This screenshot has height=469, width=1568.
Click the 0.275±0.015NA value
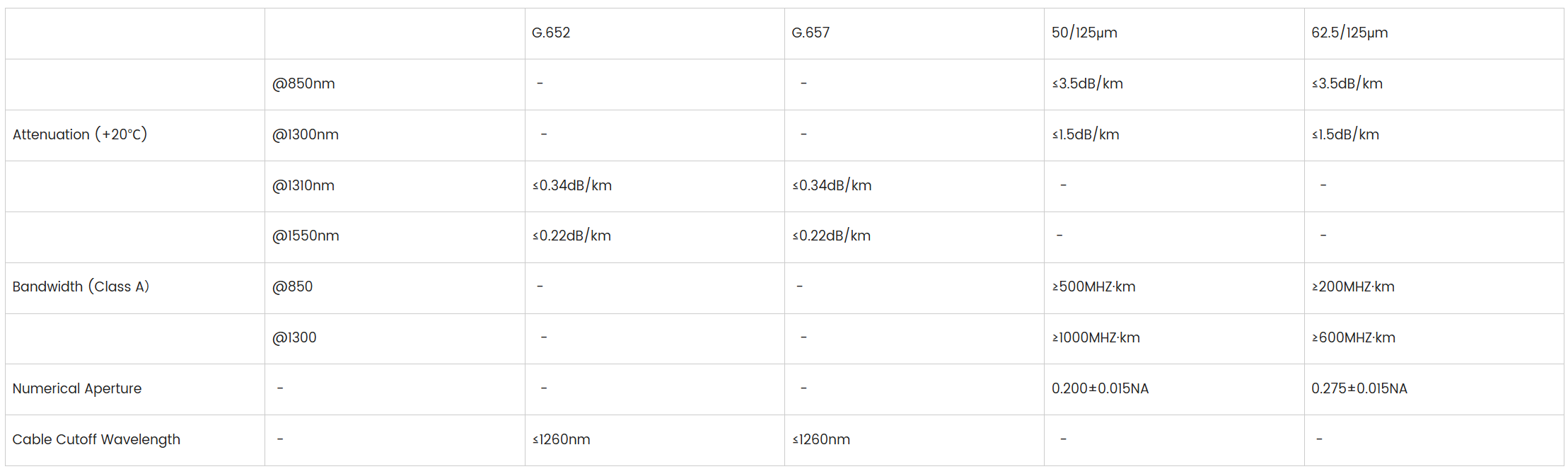(1359, 388)
